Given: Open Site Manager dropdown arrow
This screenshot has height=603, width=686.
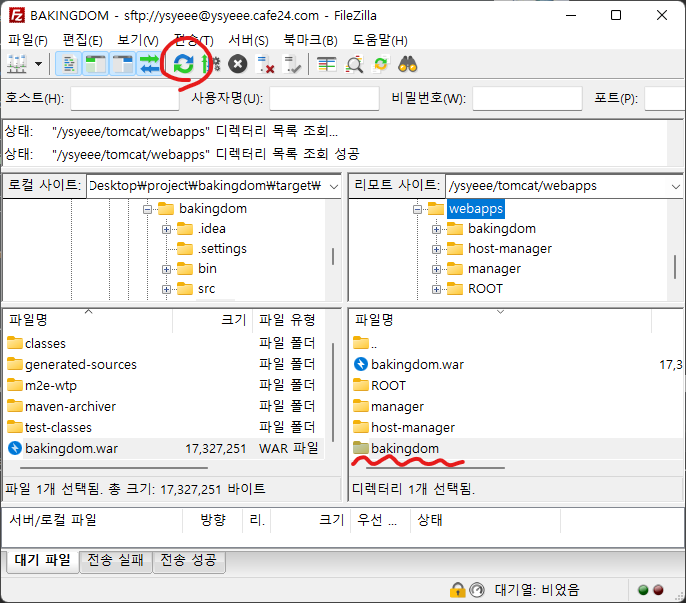Looking at the screenshot, I should click(x=38, y=64).
